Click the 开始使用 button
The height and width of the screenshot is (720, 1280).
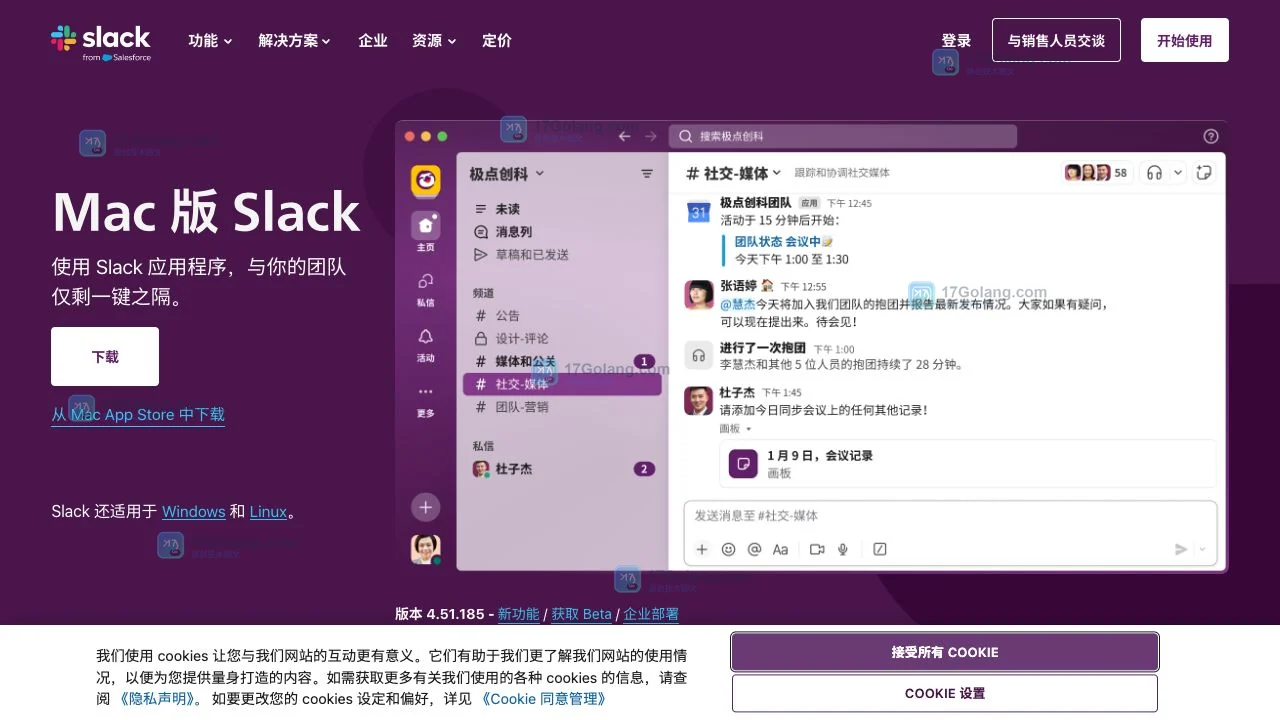(x=1184, y=40)
